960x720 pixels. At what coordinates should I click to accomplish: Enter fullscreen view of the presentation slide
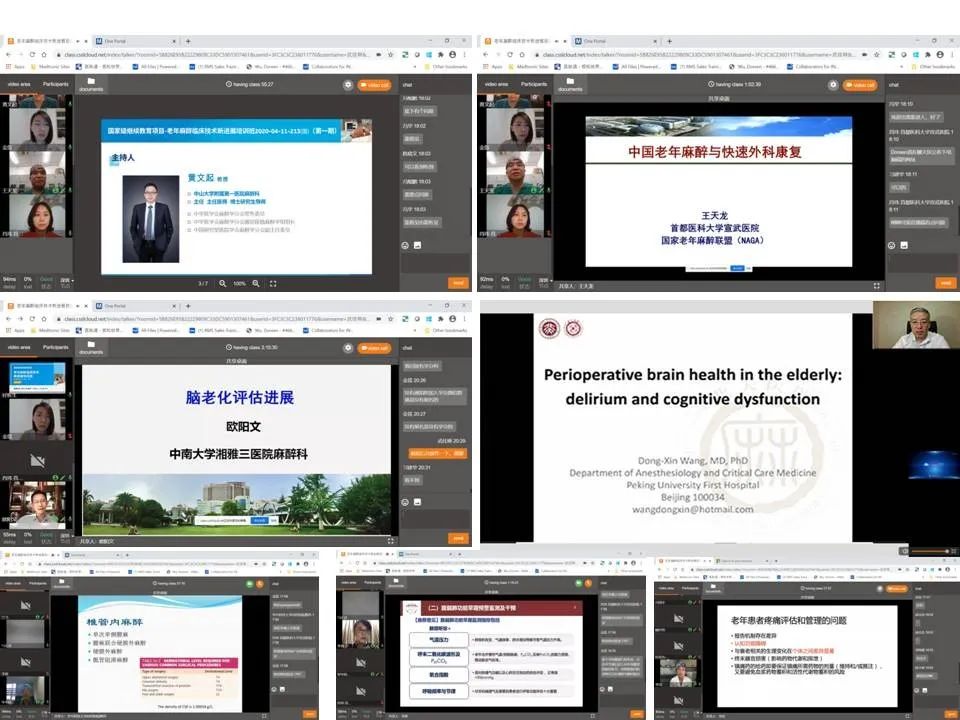pos(273,281)
